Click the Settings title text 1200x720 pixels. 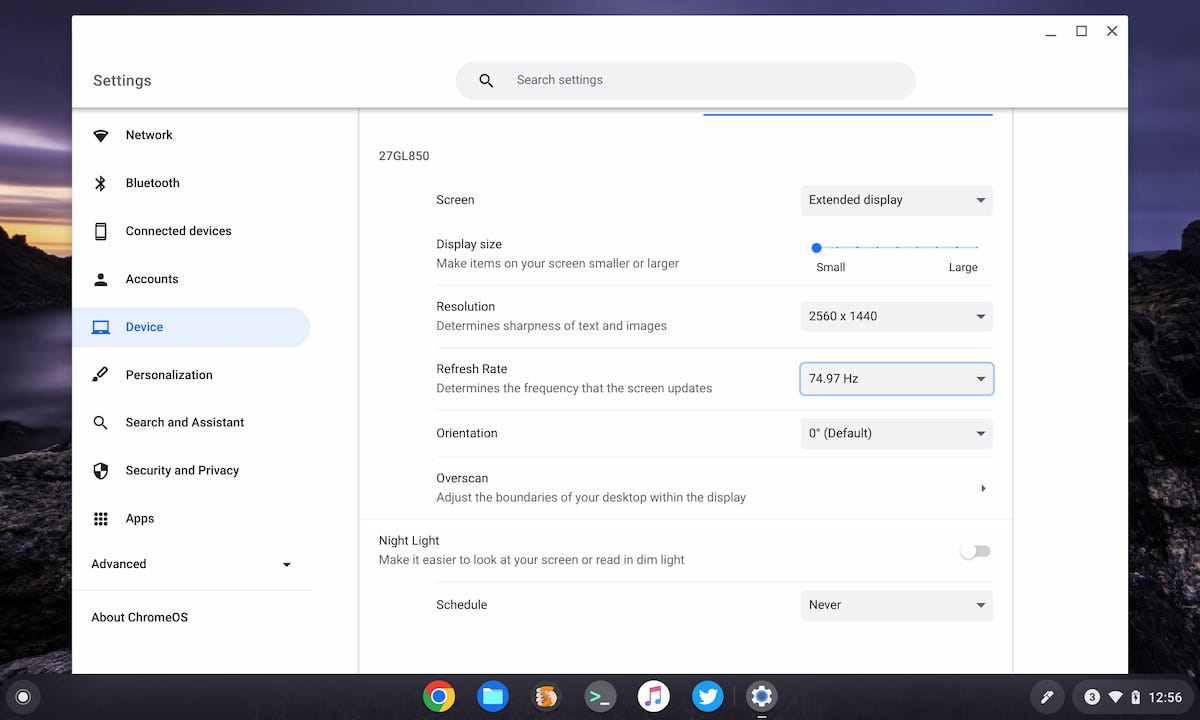click(x=122, y=81)
